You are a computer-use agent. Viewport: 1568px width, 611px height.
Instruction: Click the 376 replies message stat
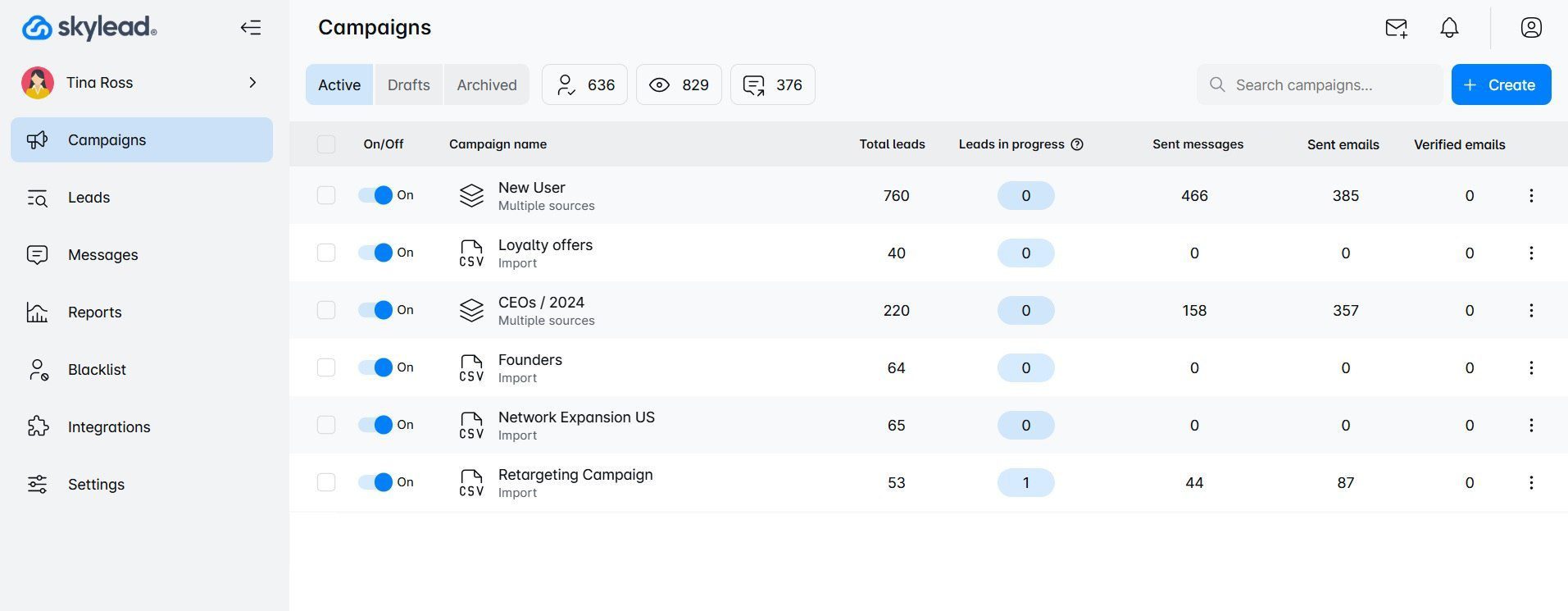772,84
